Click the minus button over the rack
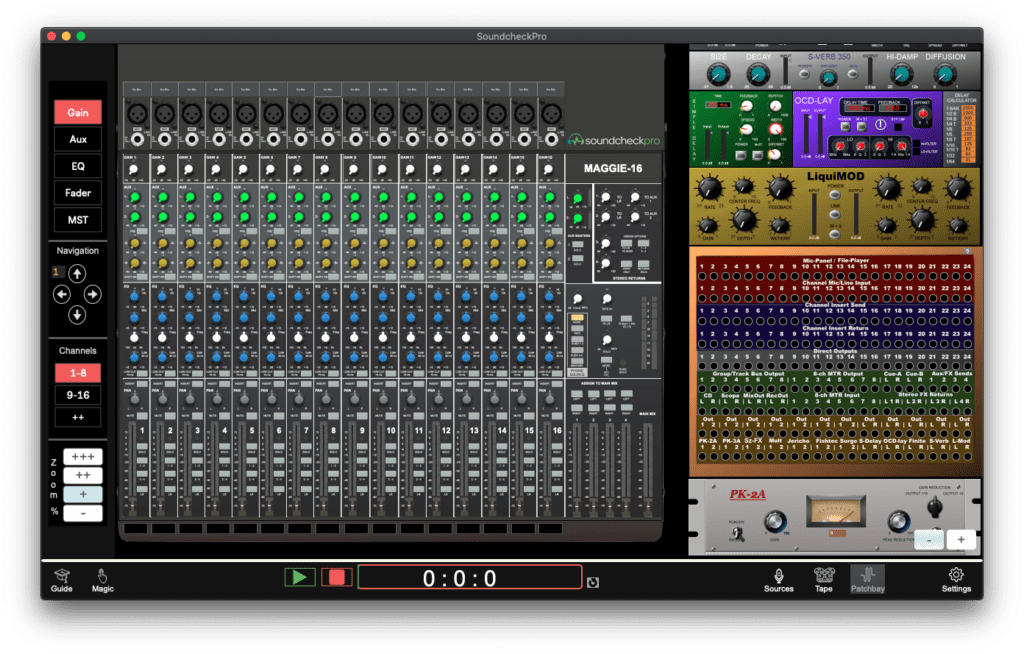 [929, 539]
